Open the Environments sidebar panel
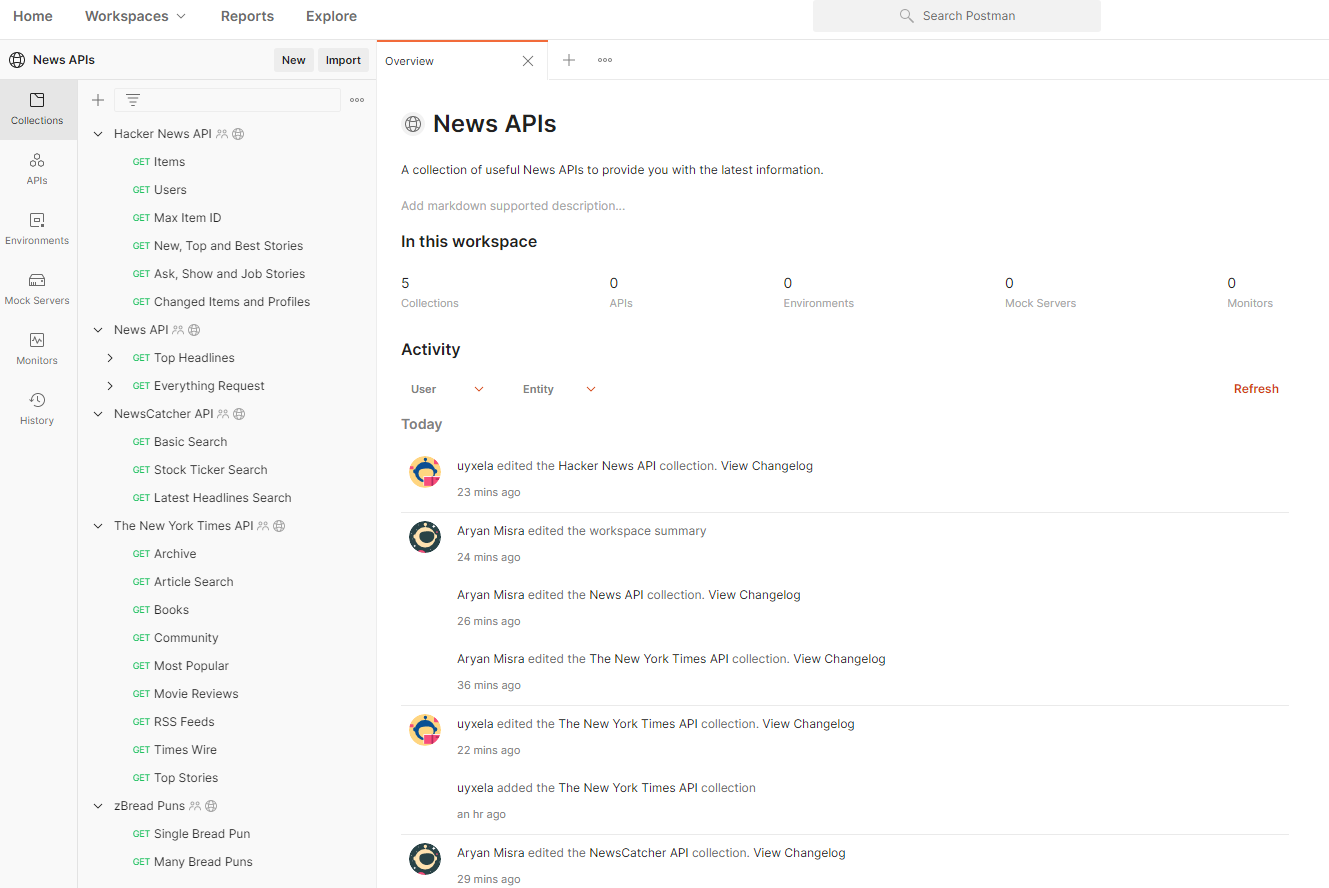The image size is (1329, 888). (37, 229)
